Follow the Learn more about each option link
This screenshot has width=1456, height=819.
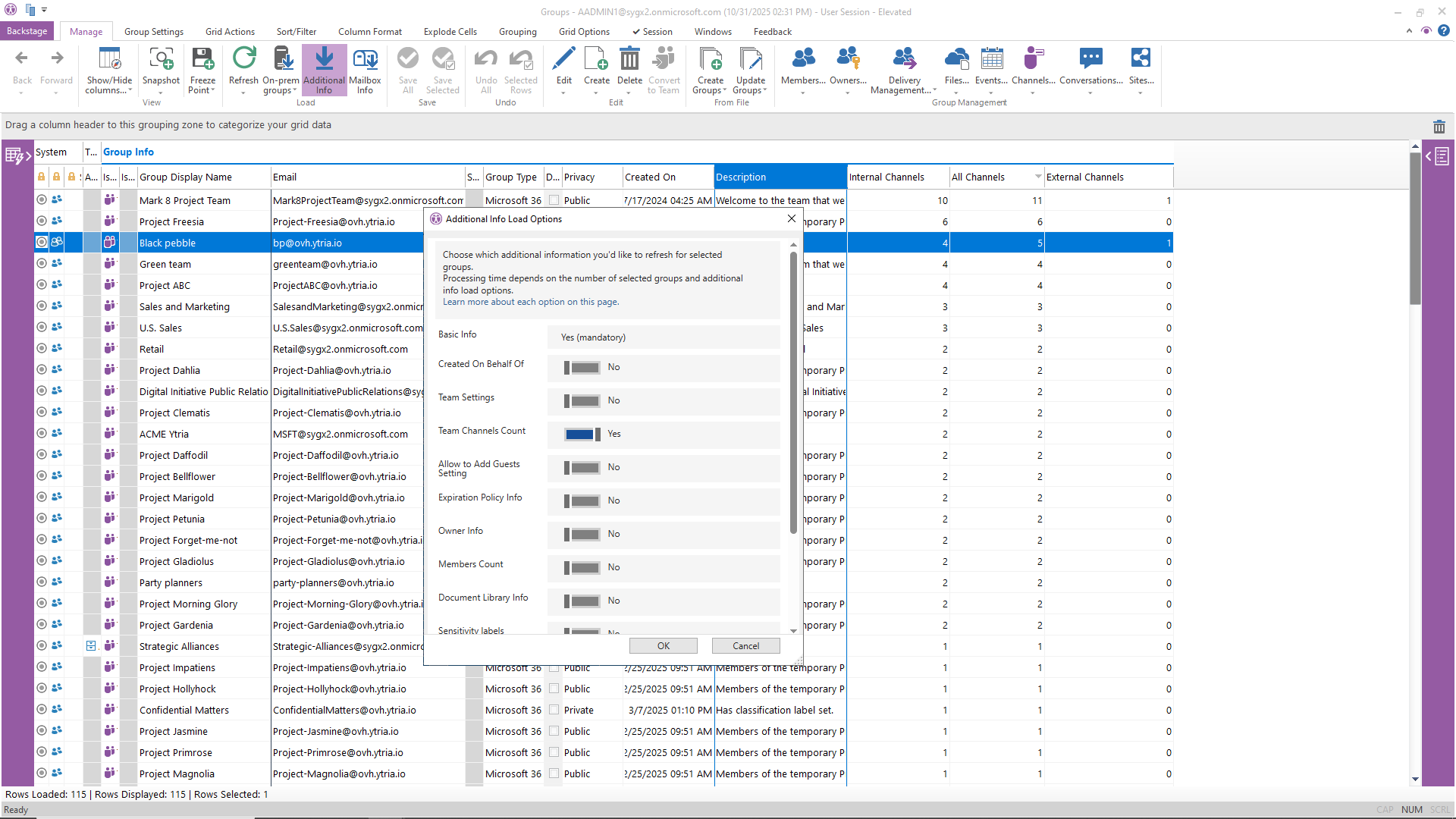(x=530, y=303)
